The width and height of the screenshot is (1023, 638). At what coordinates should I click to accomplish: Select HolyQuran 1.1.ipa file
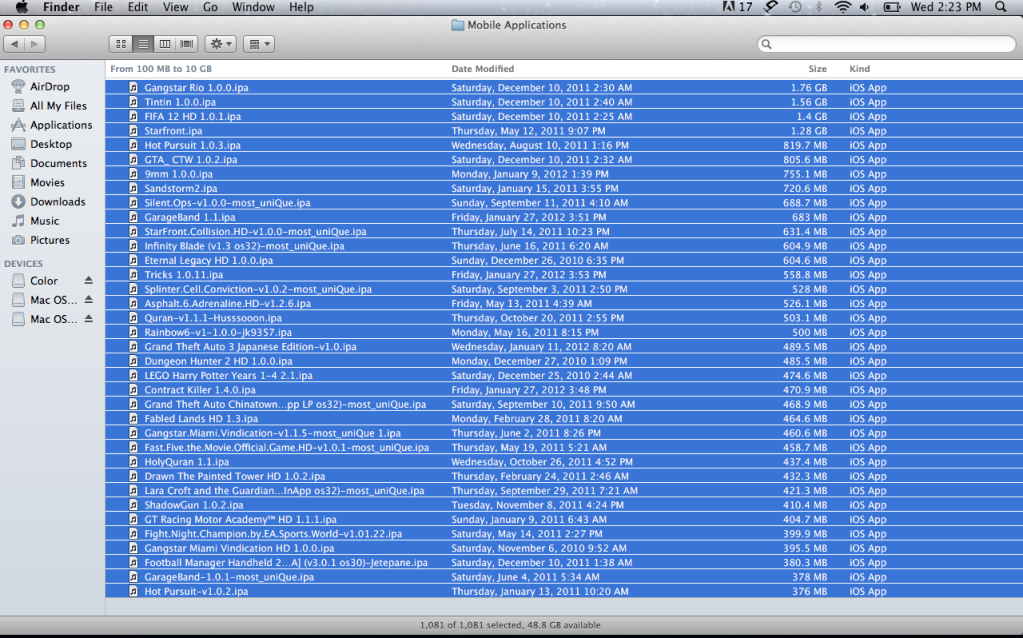(564, 462)
